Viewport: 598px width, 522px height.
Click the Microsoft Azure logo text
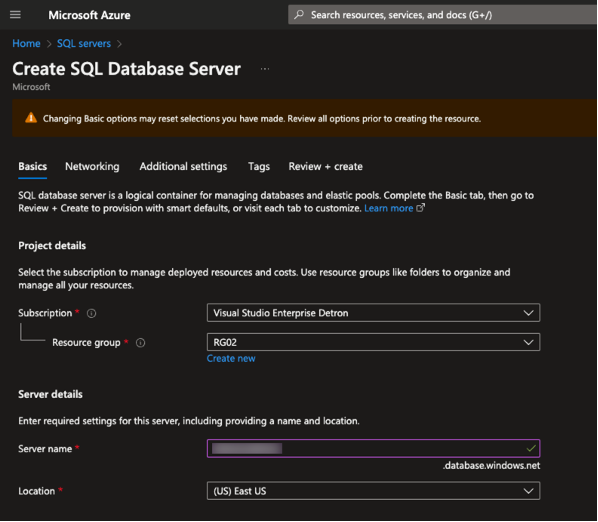tap(89, 15)
